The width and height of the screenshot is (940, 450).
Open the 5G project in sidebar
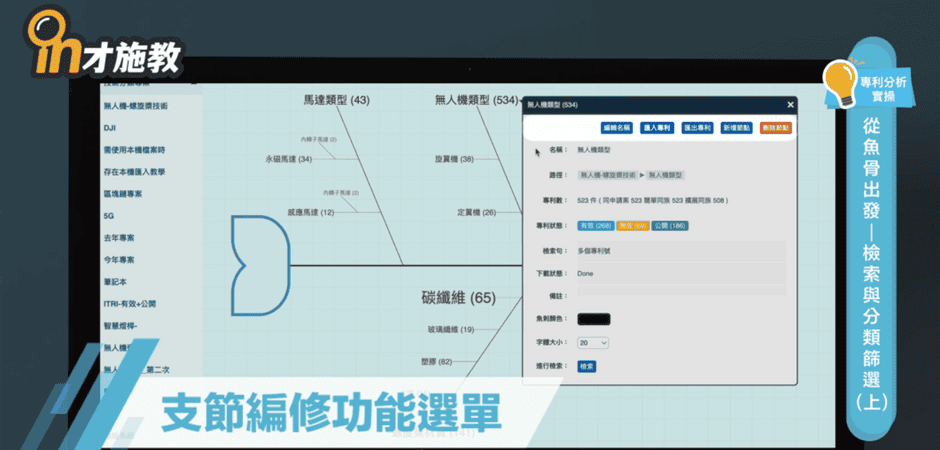coord(109,215)
